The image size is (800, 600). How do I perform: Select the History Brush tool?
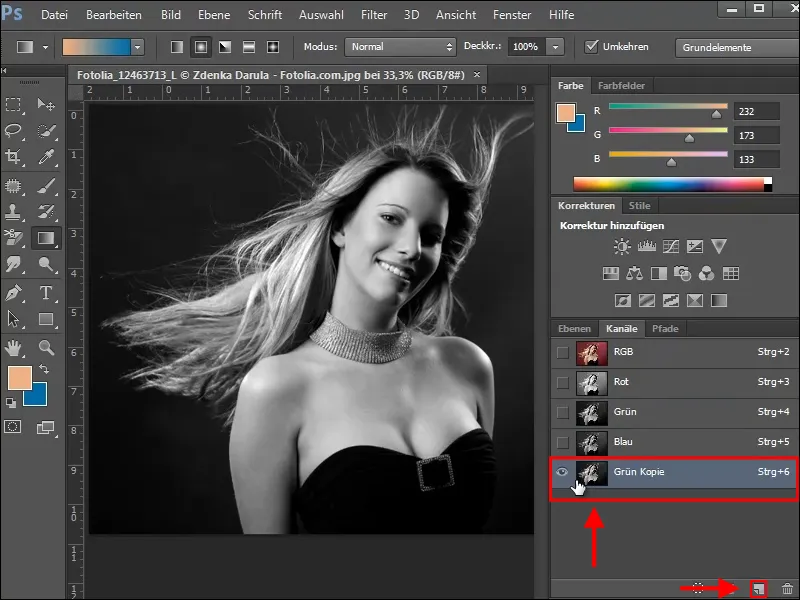(46, 211)
